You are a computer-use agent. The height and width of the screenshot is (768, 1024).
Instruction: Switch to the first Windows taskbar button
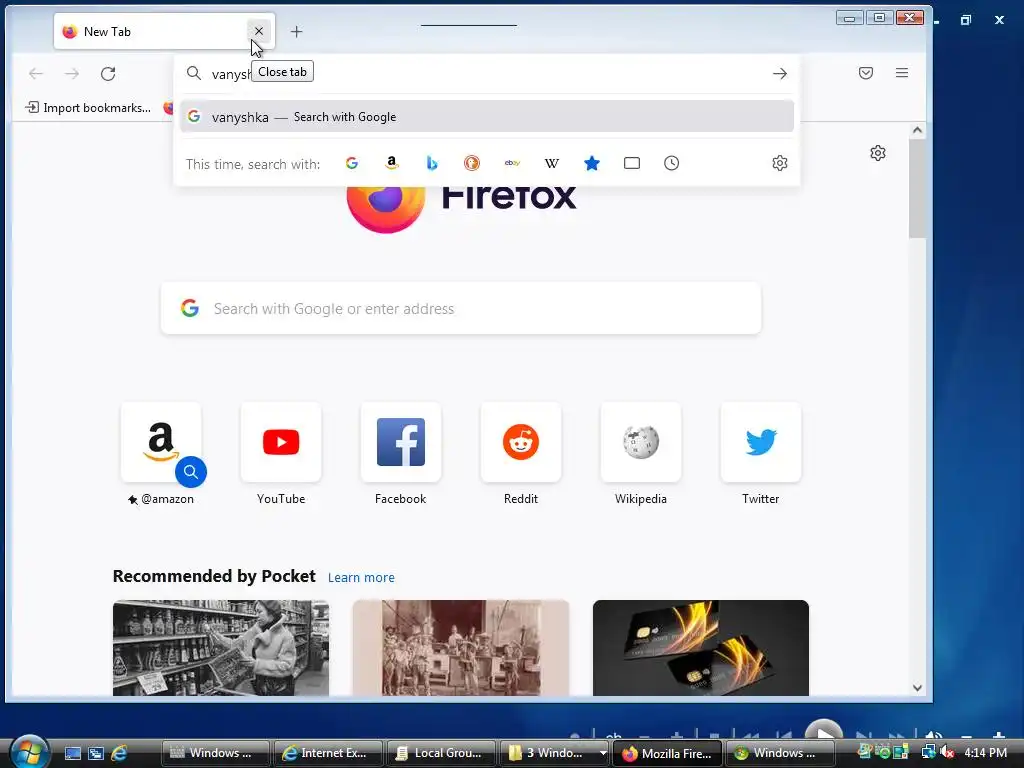tap(216, 753)
